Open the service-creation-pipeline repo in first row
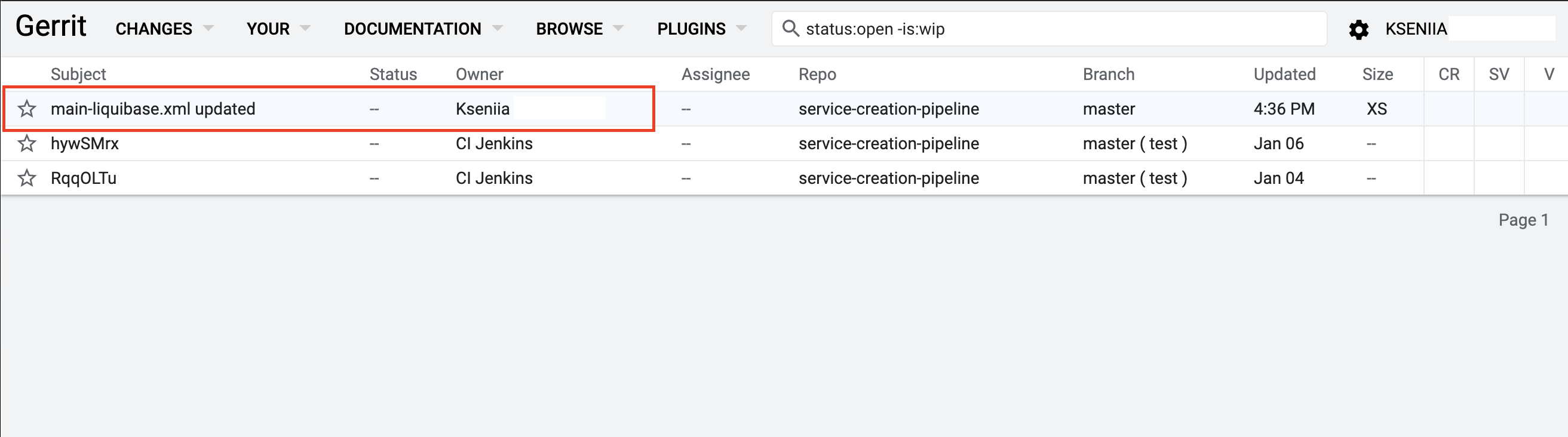The image size is (1568, 437). 888,109
